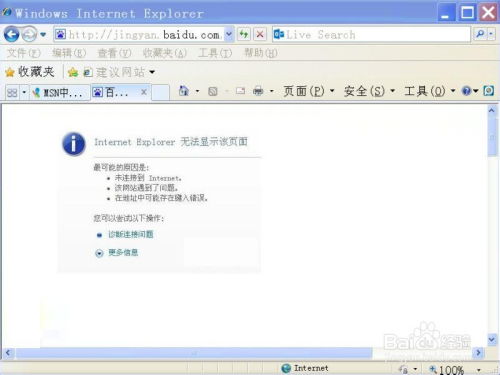Image resolution: width=500 pixels, height=375 pixels.
Task: Open the 页面(P) Page dropdown menu
Action: tap(309, 91)
